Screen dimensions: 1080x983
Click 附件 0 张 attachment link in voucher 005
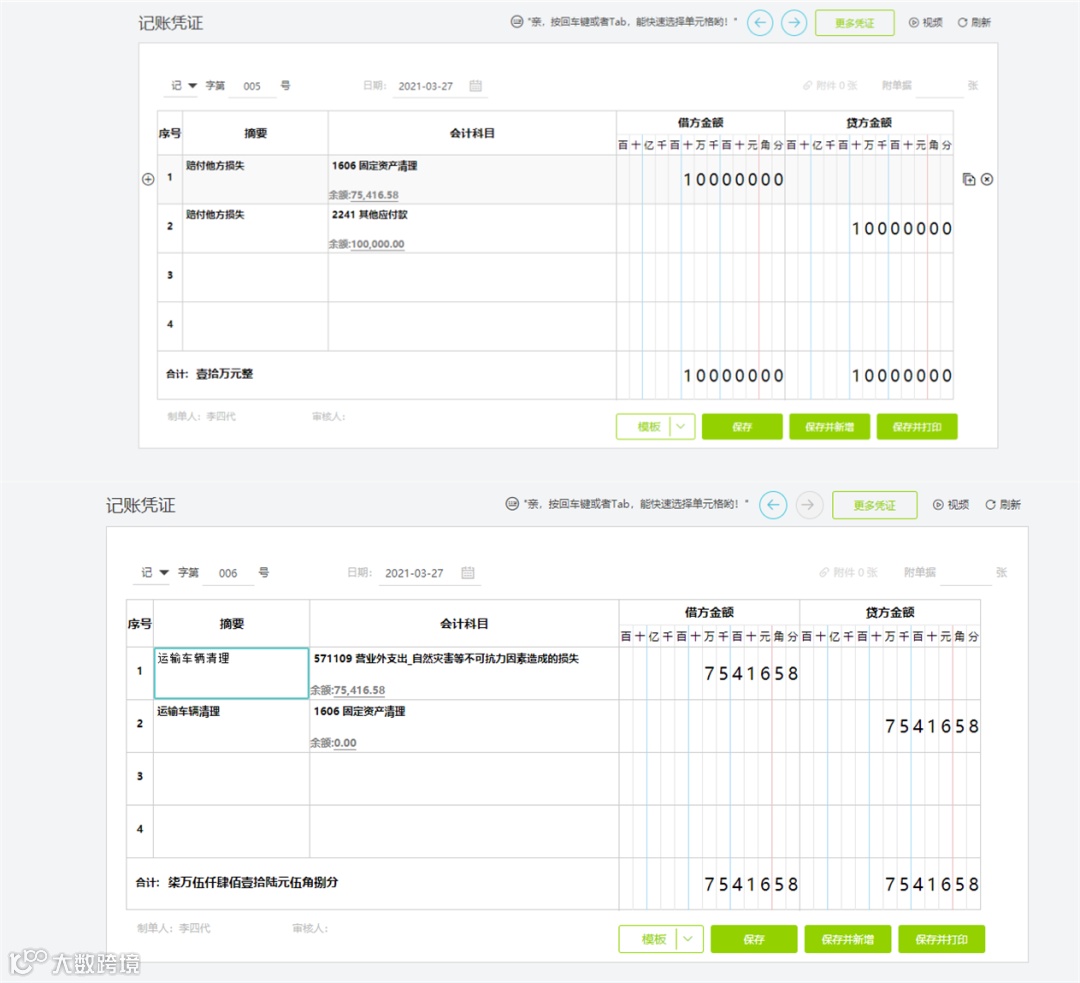(x=830, y=85)
